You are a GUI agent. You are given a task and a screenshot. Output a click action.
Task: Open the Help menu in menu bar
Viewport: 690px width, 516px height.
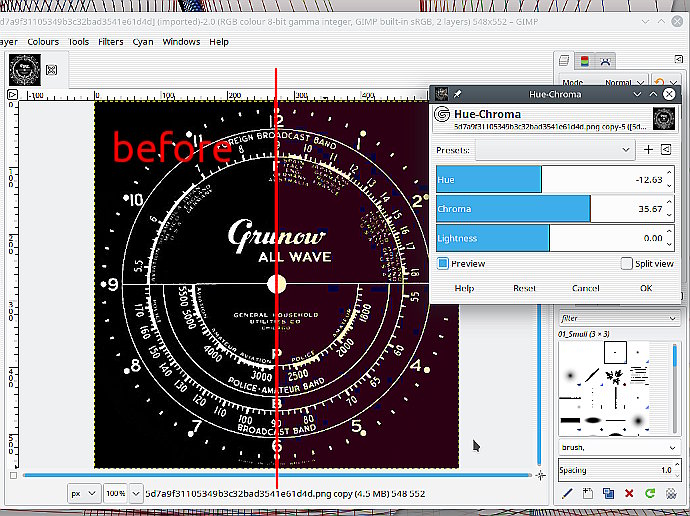click(219, 42)
